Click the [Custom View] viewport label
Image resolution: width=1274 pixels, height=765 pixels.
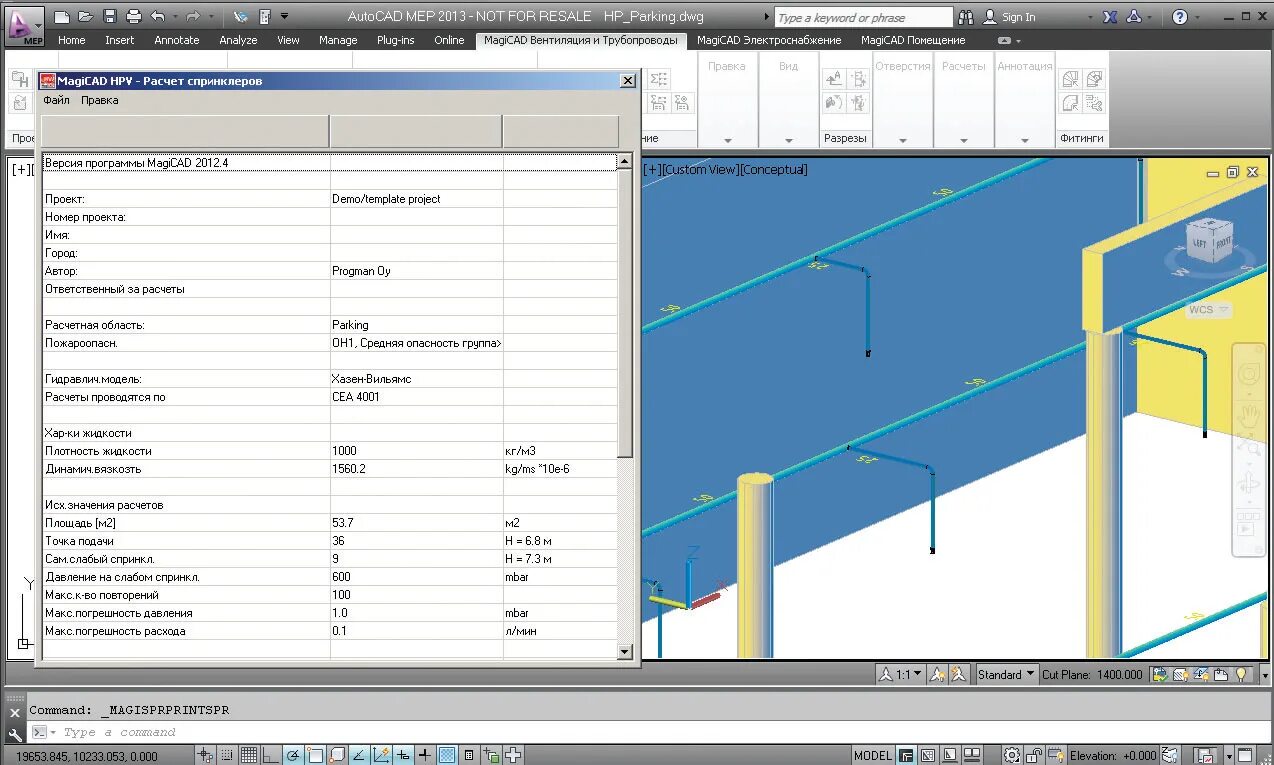click(x=700, y=170)
